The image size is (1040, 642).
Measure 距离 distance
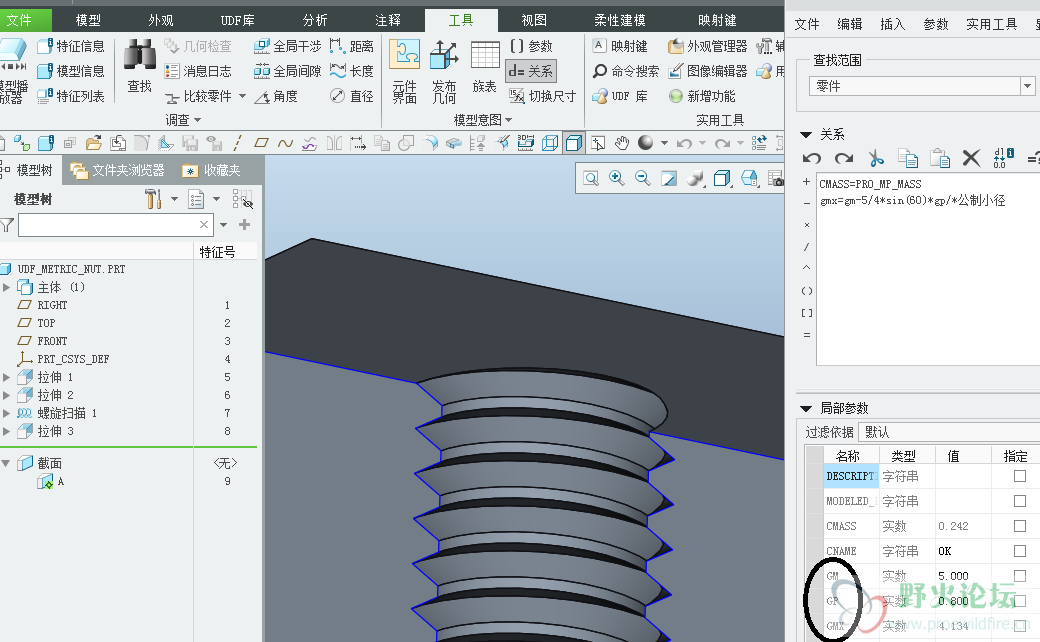[x=352, y=46]
